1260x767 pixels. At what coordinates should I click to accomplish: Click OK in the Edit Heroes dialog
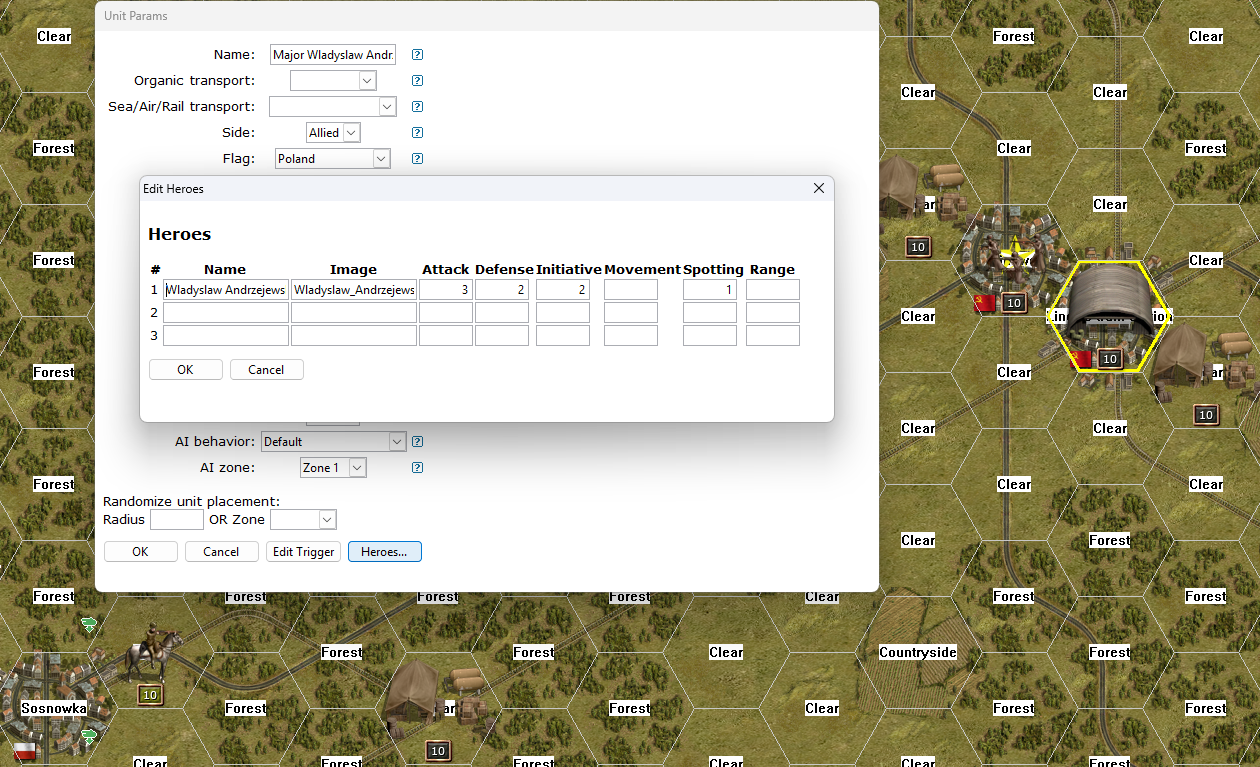click(x=186, y=370)
